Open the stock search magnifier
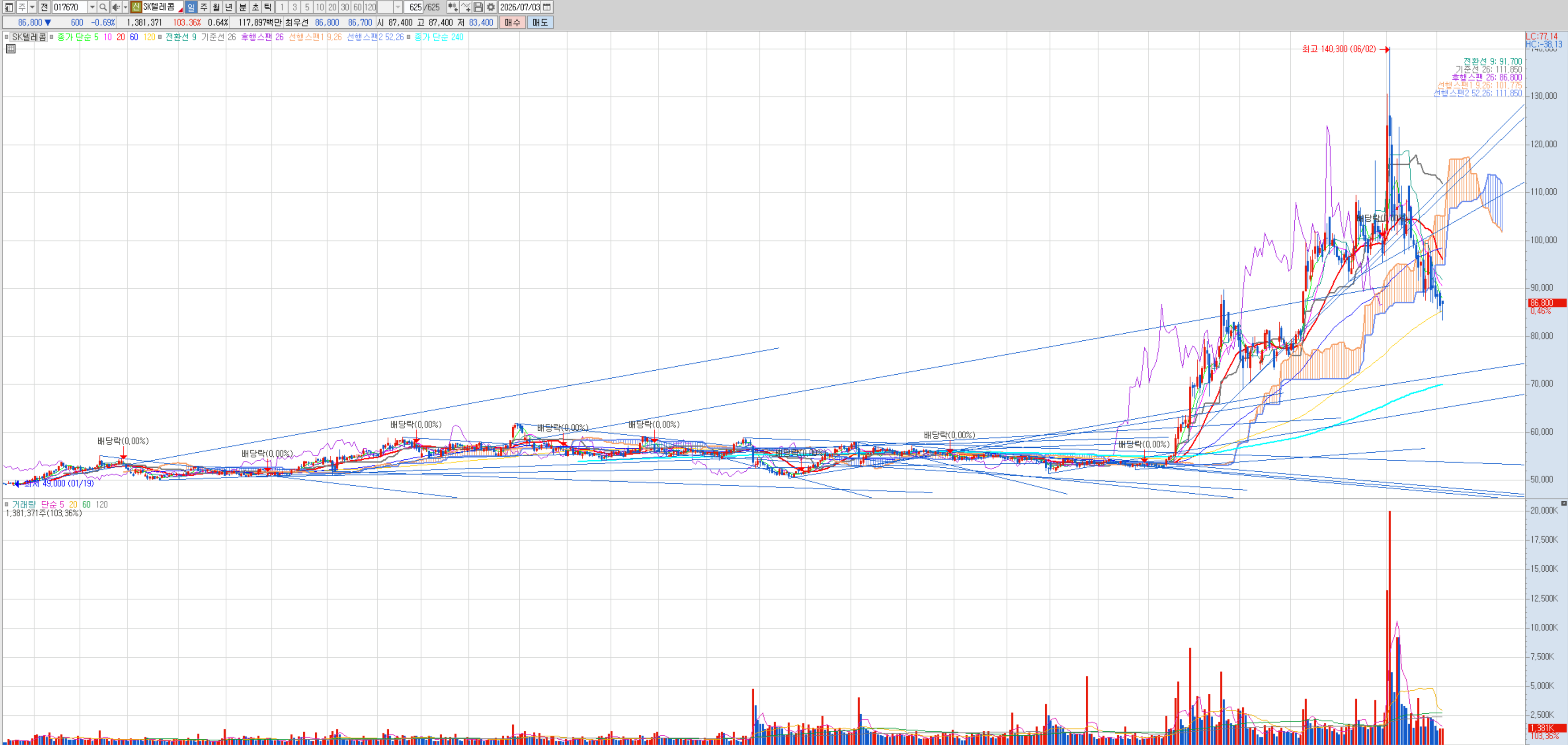Viewport: 1568px width, 745px height. 103,7
